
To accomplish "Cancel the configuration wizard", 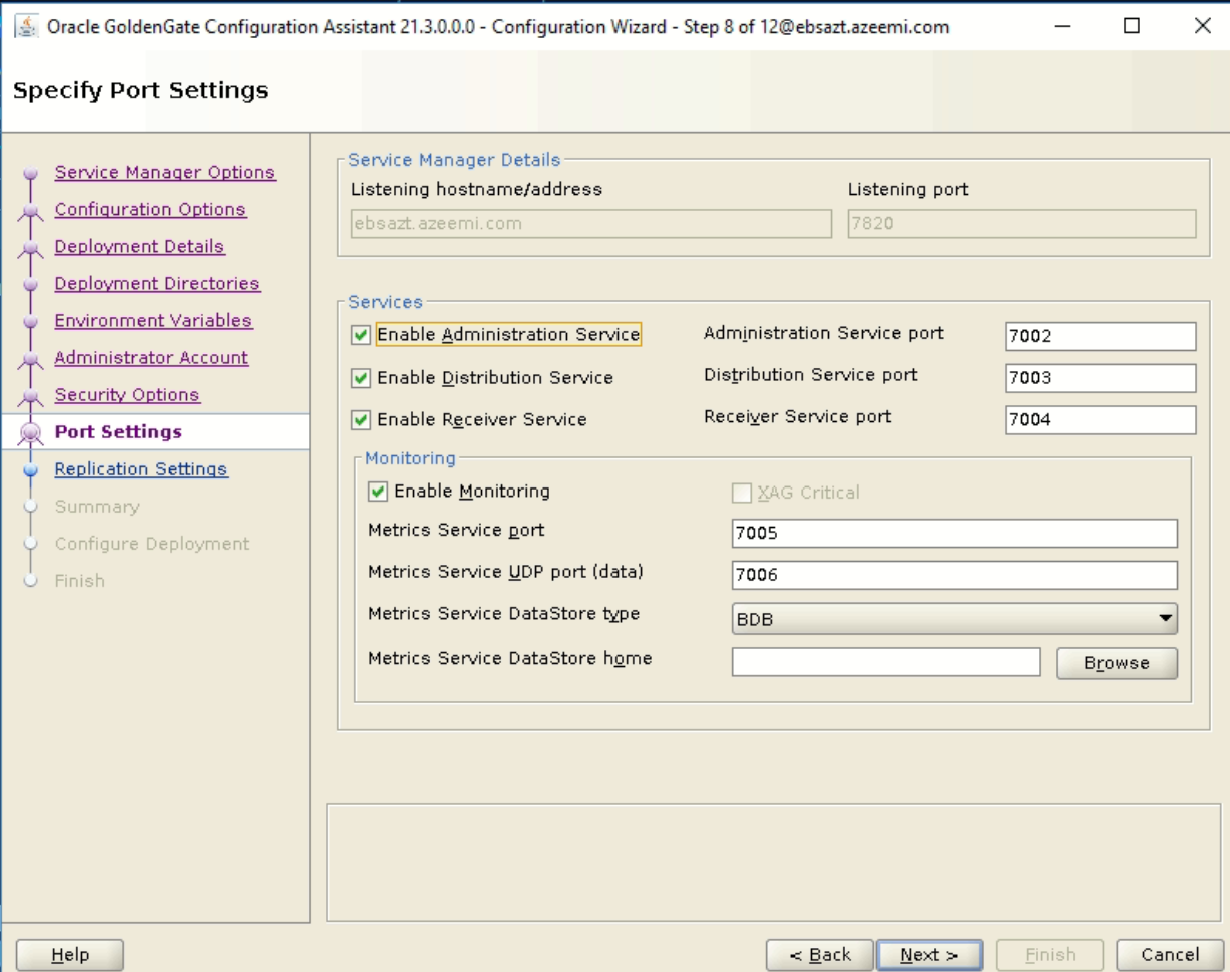I will pos(1170,955).
